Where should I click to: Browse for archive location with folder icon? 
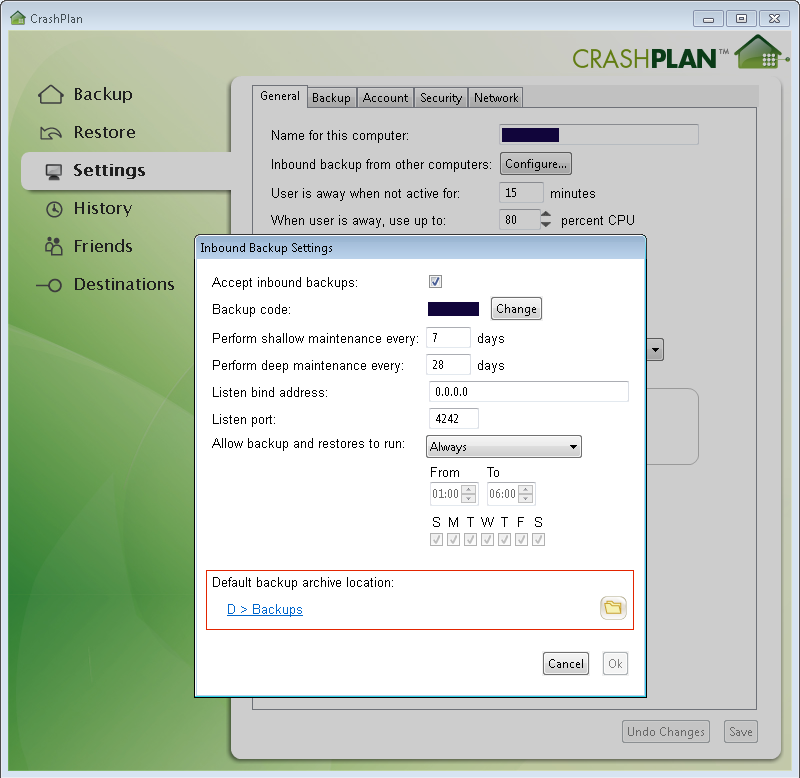coord(613,608)
